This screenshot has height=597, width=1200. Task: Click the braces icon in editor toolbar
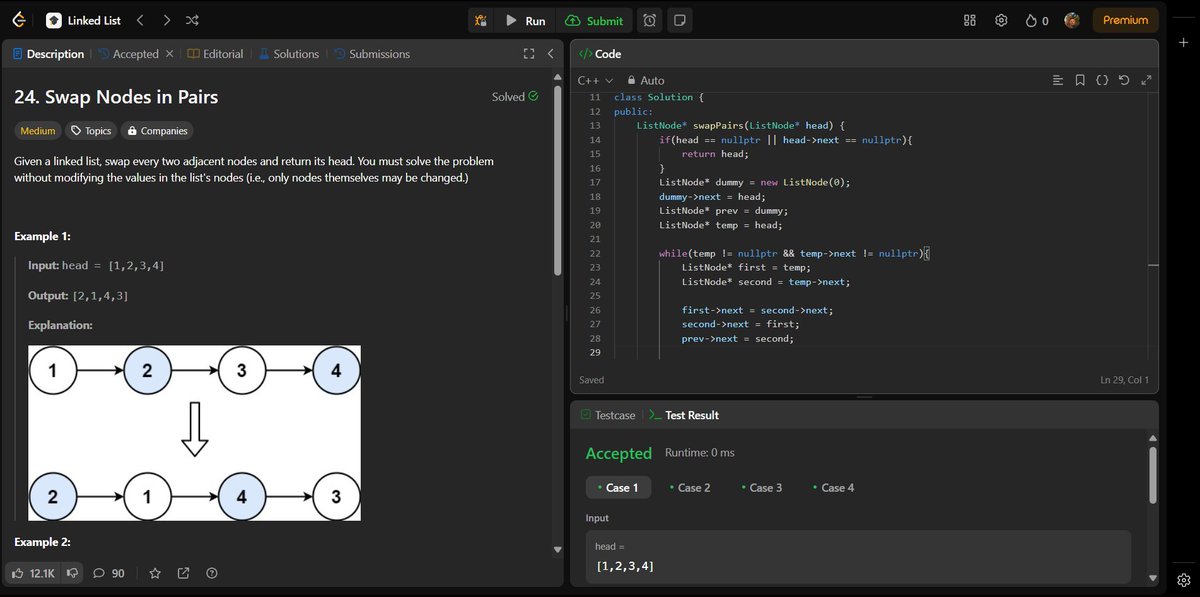tap(1102, 80)
